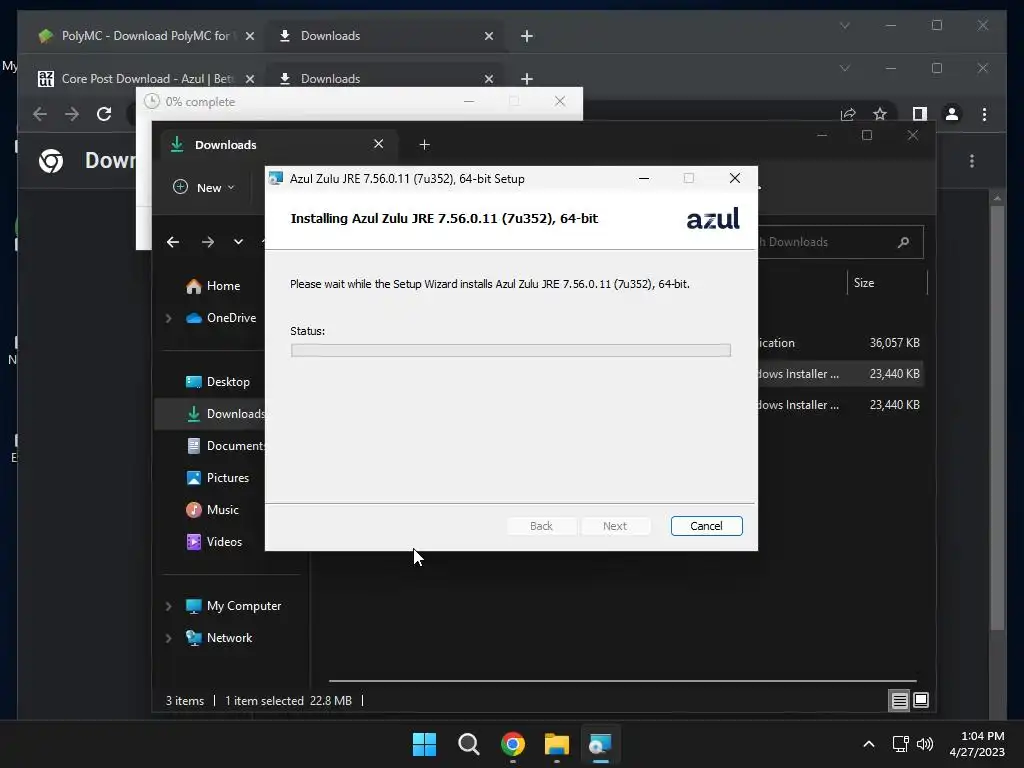
Task: Open Chrome from taskbar
Action: point(513,744)
